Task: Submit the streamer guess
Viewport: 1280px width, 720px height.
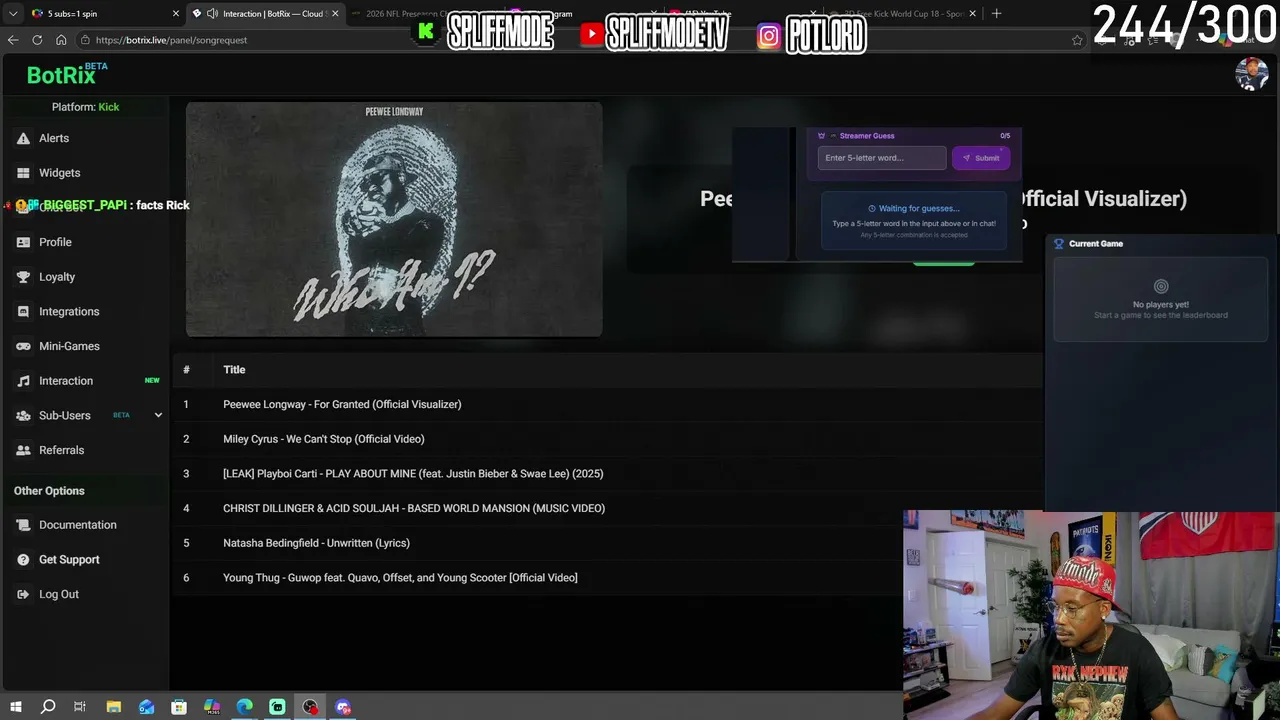Action: [981, 158]
